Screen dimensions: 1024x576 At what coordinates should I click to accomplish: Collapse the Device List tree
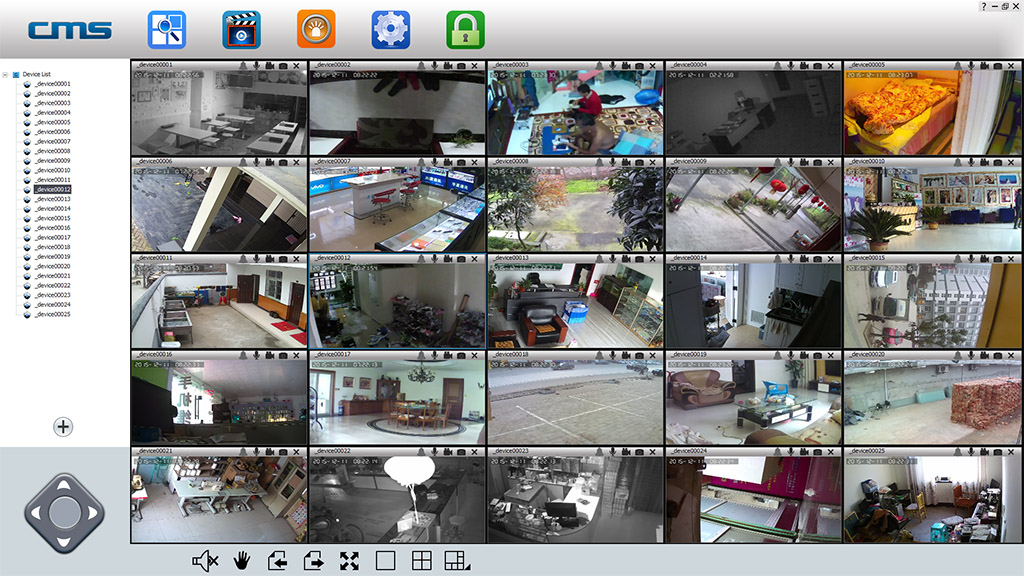(x=5, y=74)
